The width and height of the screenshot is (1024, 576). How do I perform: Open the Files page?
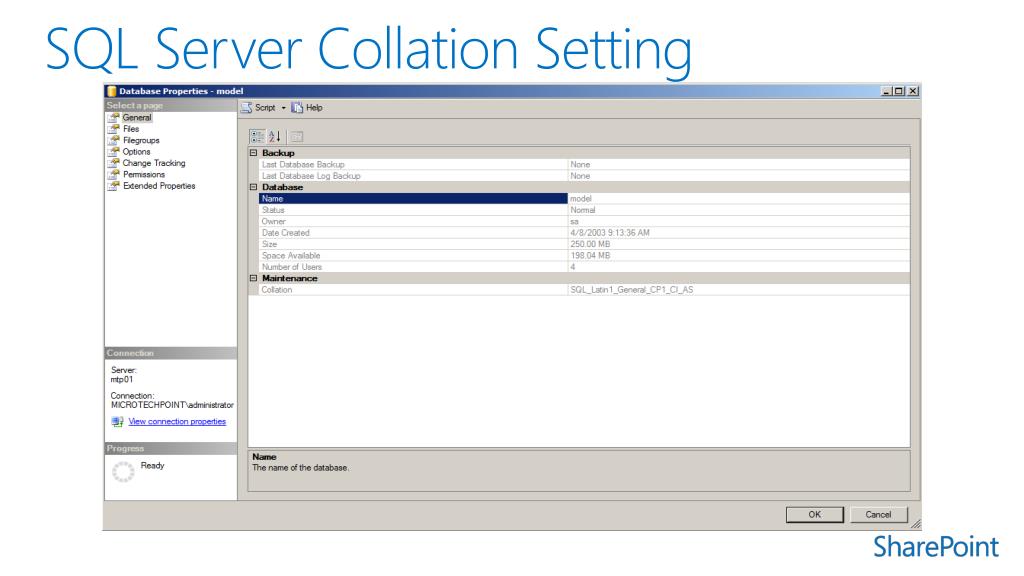(x=131, y=129)
